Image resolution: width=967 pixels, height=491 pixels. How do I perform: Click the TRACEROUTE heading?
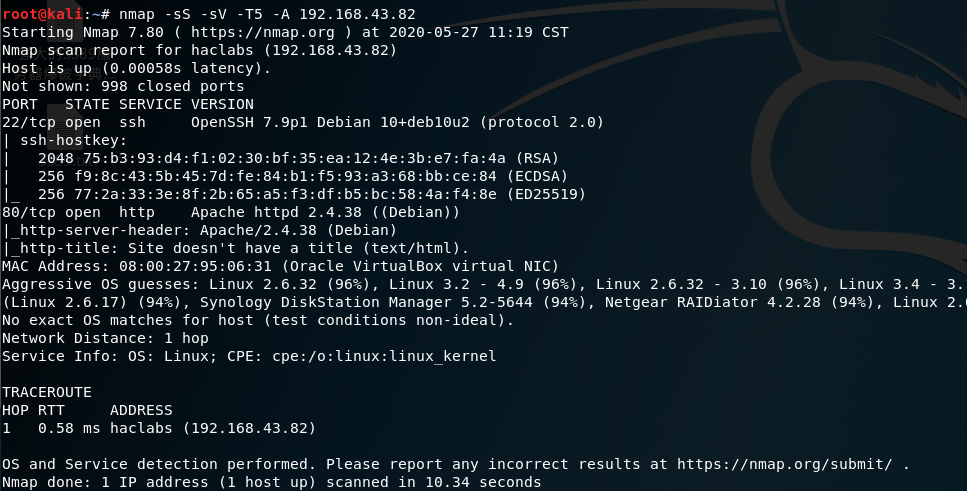47,392
